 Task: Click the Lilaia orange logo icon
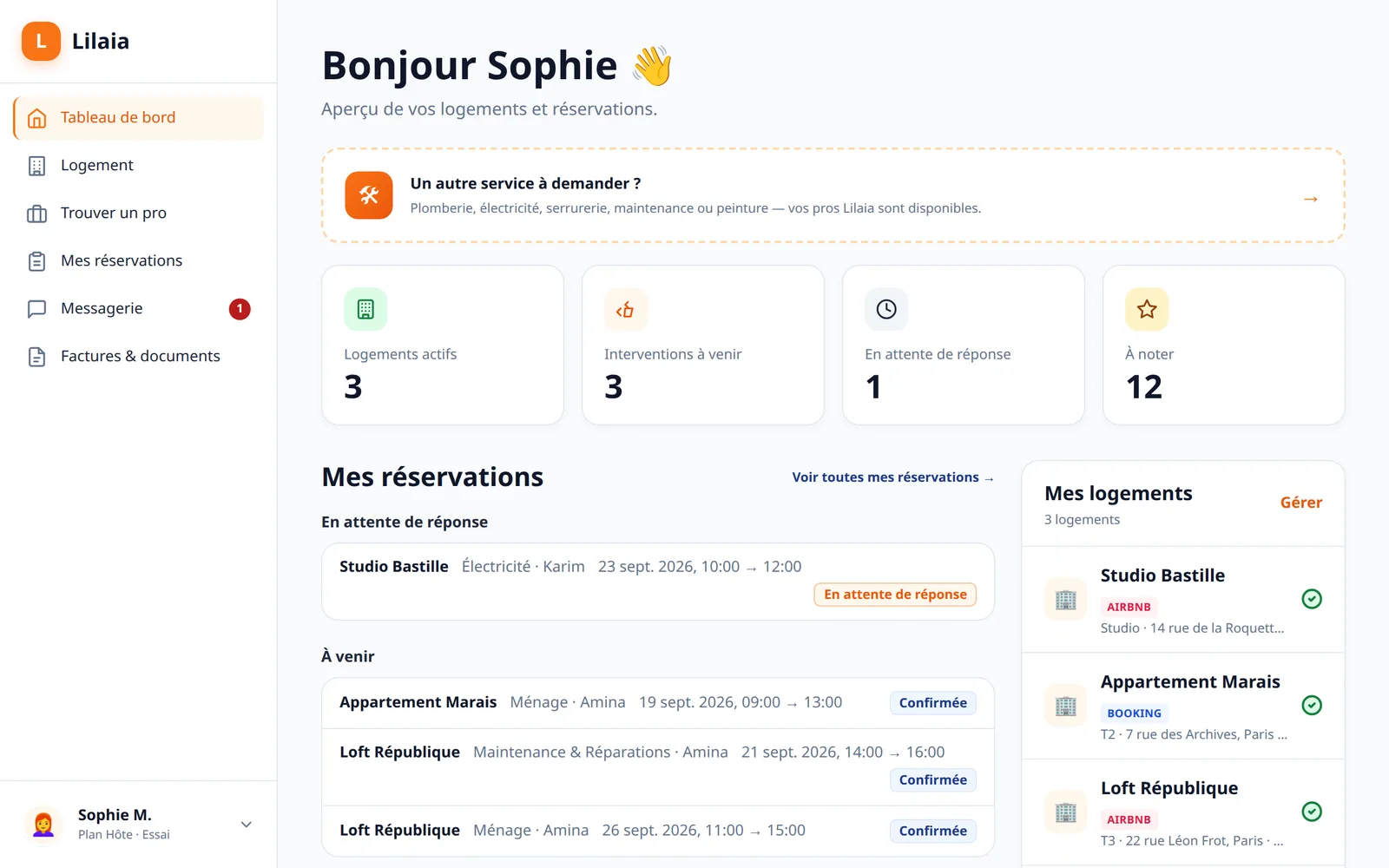pos(41,42)
